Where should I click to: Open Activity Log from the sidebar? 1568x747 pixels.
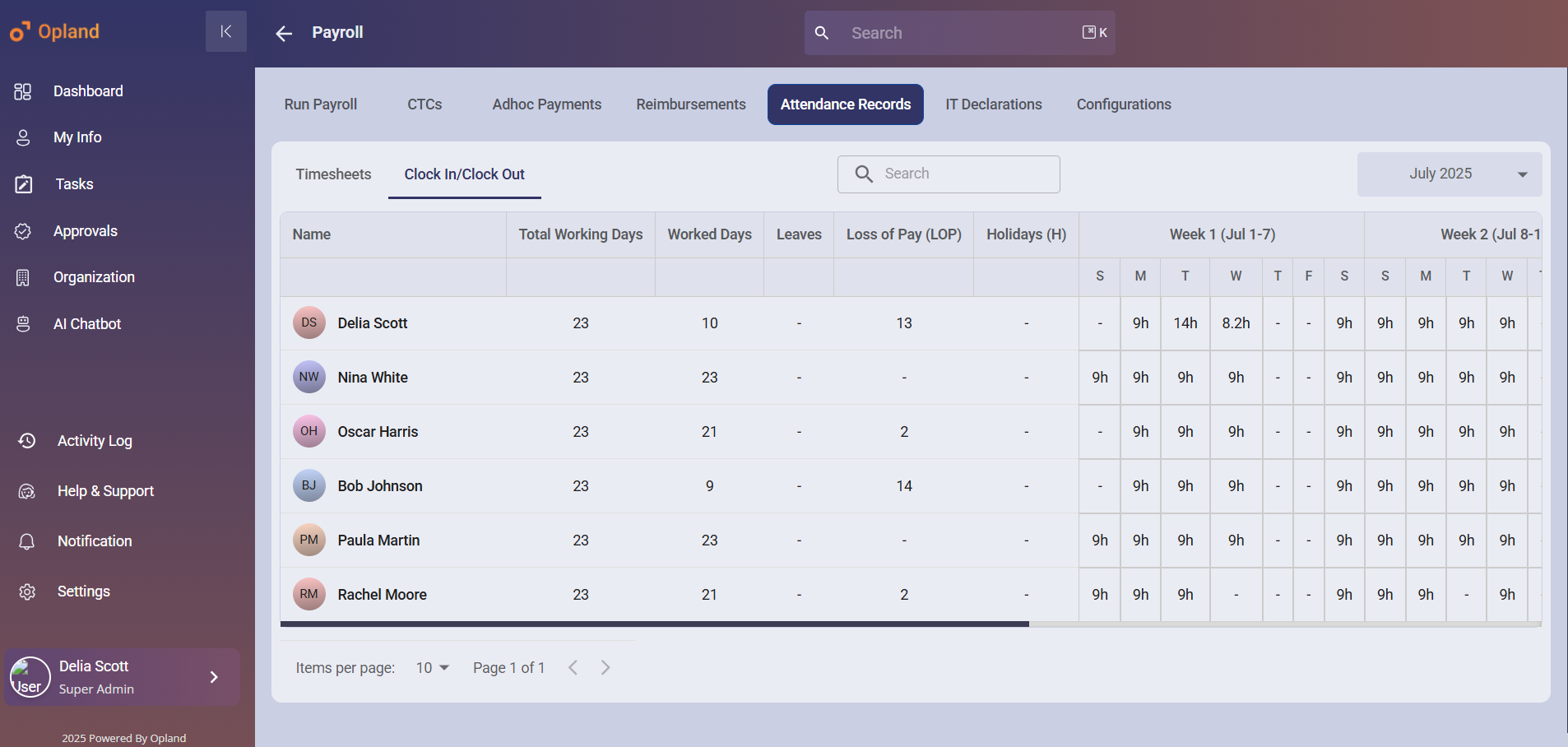coord(95,441)
